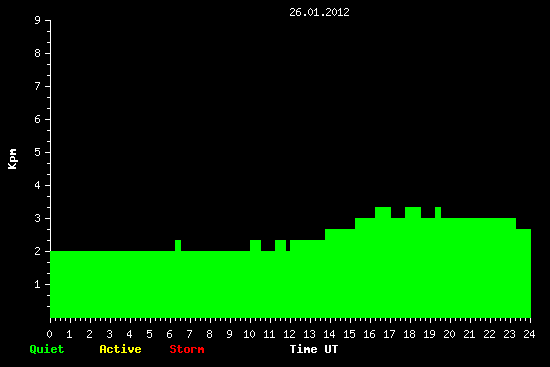Viewport: 550px width, 367px height.
Task: Click the Kpm vertical axis label
Action: coord(13,159)
